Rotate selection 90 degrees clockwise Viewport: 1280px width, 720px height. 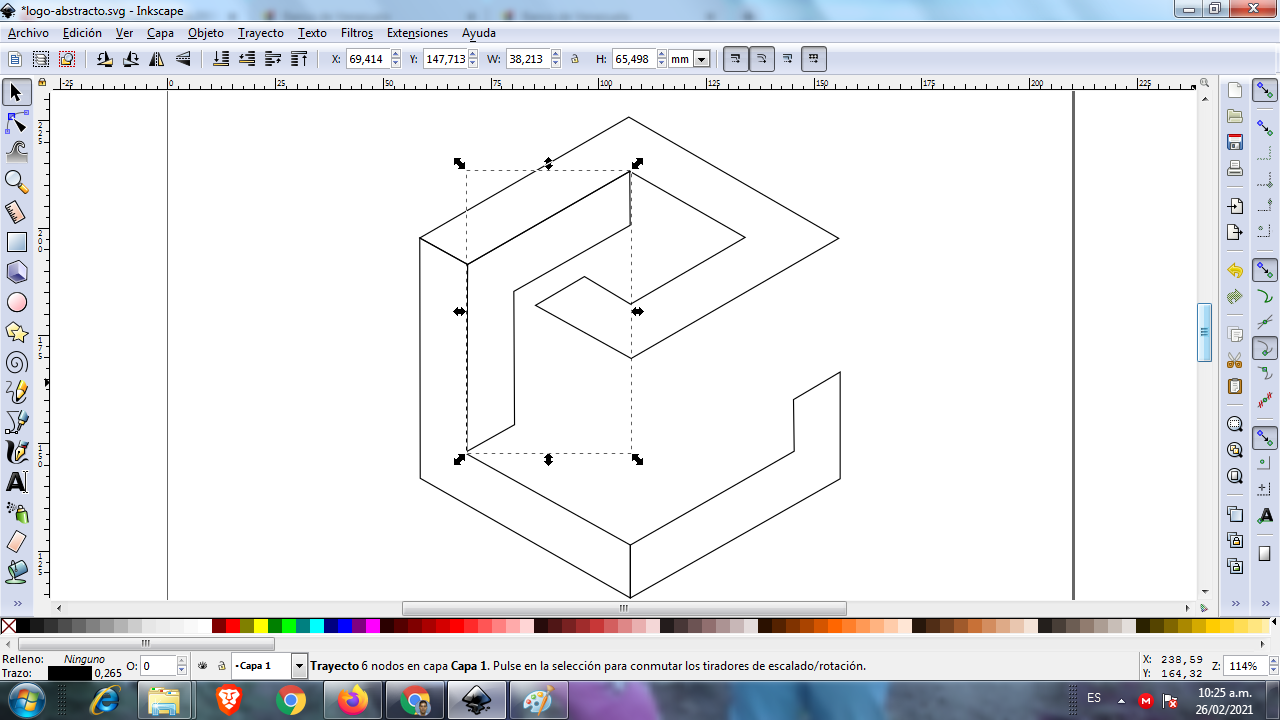[x=131, y=59]
